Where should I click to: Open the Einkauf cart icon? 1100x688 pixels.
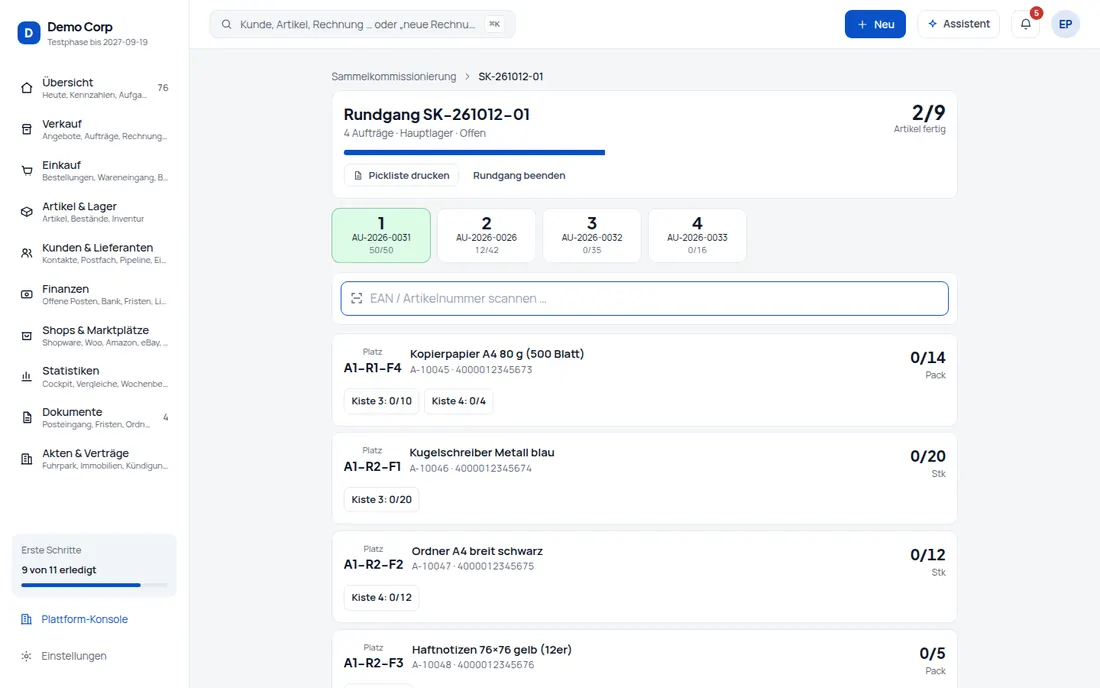click(x=27, y=170)
